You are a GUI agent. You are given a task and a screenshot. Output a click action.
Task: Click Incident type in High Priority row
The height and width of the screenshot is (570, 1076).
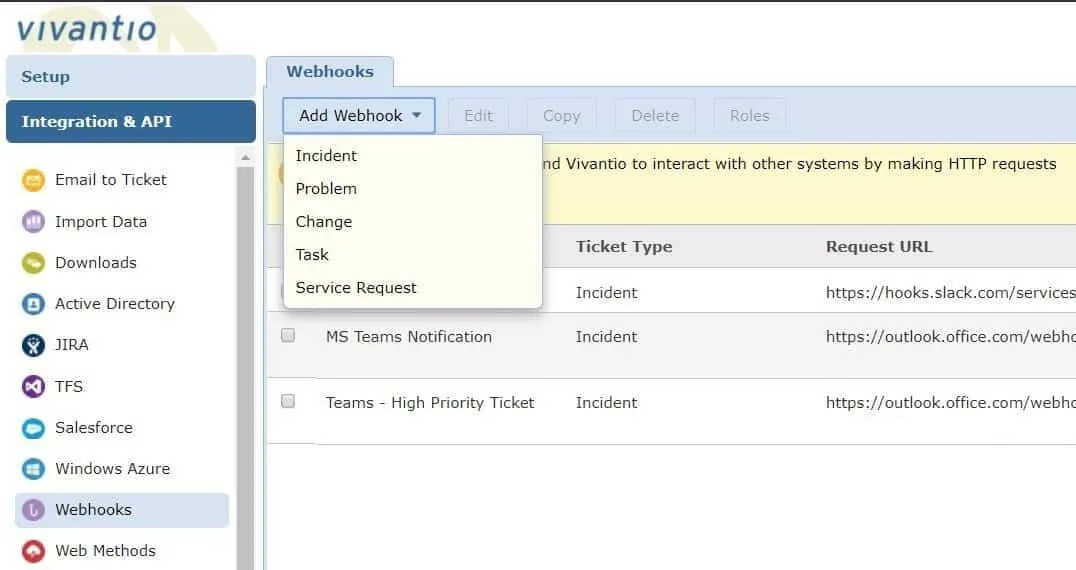pos(607,403)
